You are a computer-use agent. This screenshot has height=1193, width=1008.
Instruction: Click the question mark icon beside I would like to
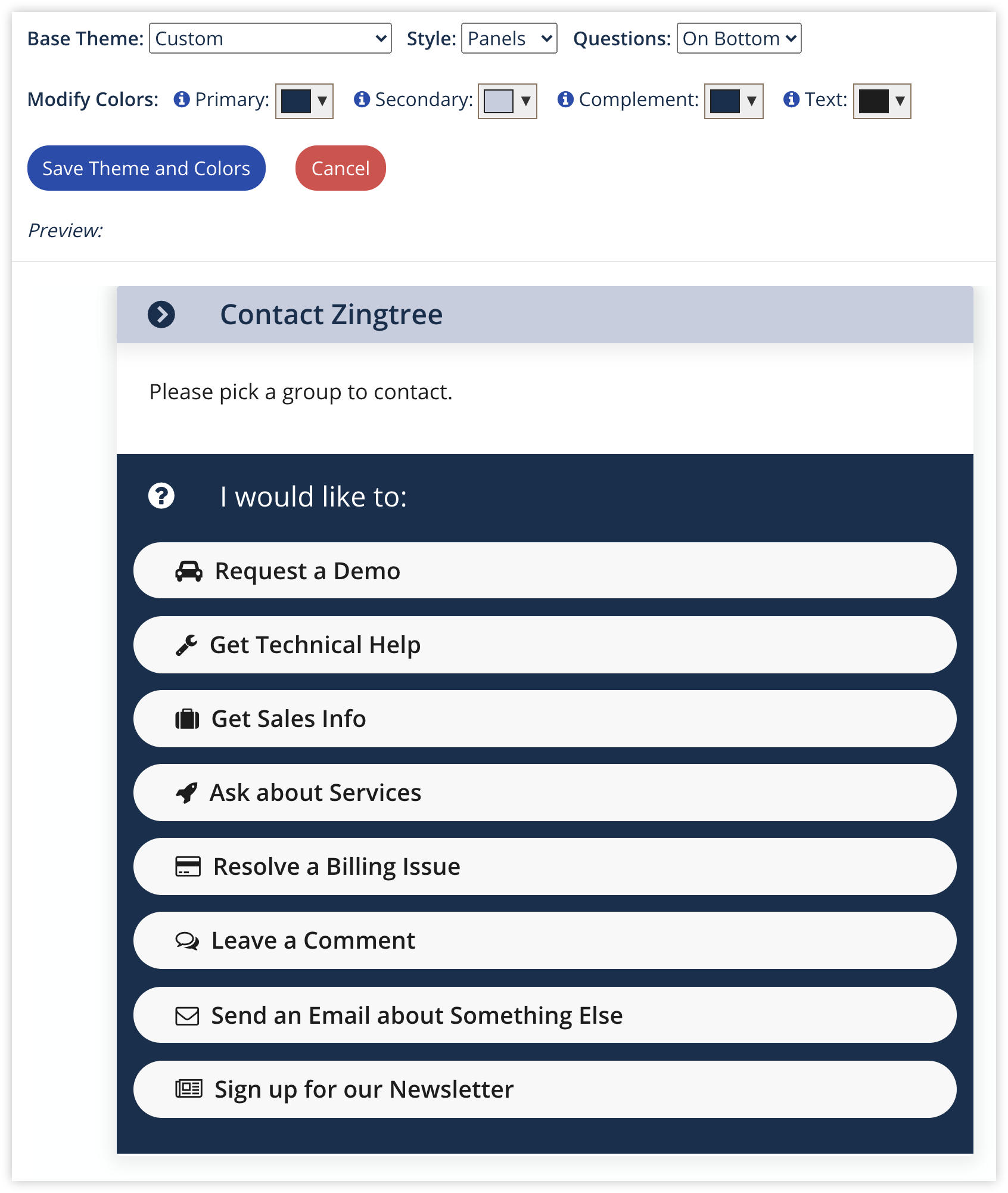pyautogui.click(x=161, y=496)
